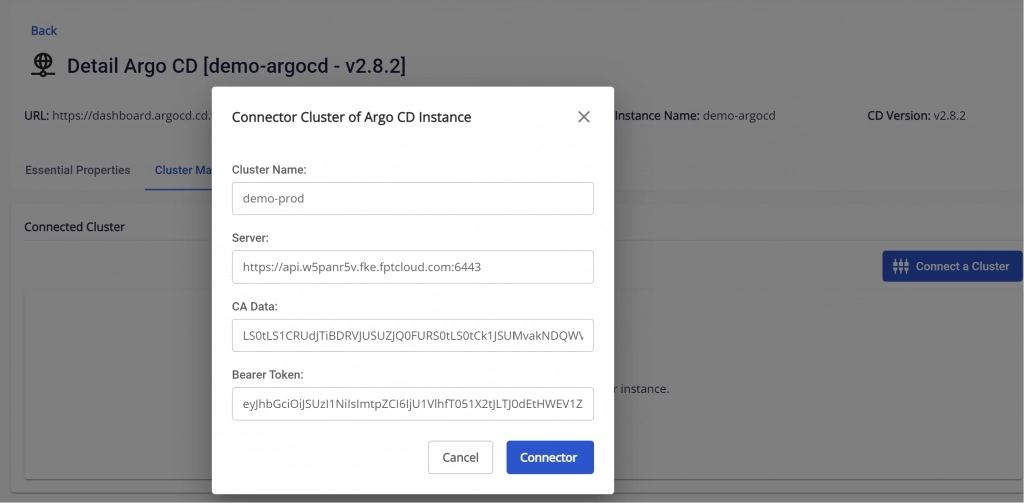The height and width of the screenshot is (503, 1024).
Task: Click the Server URL input field
Action: click(x=413, y=267)
